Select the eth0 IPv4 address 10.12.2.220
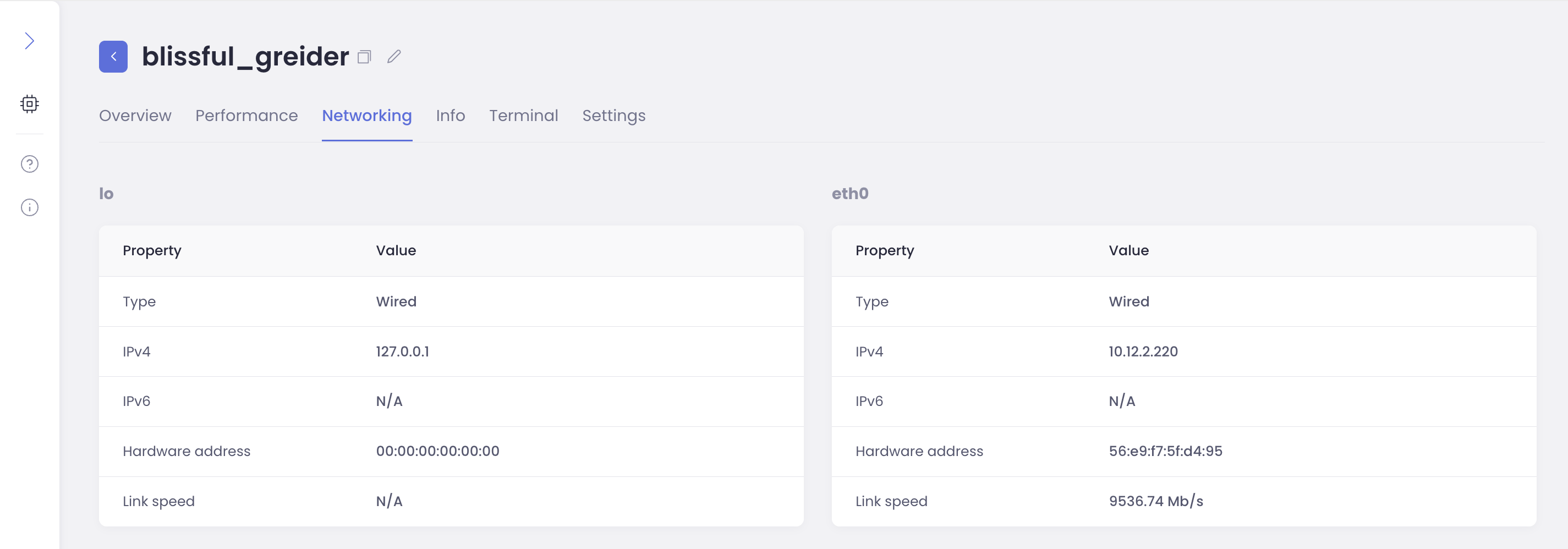 coord(1143,351)
